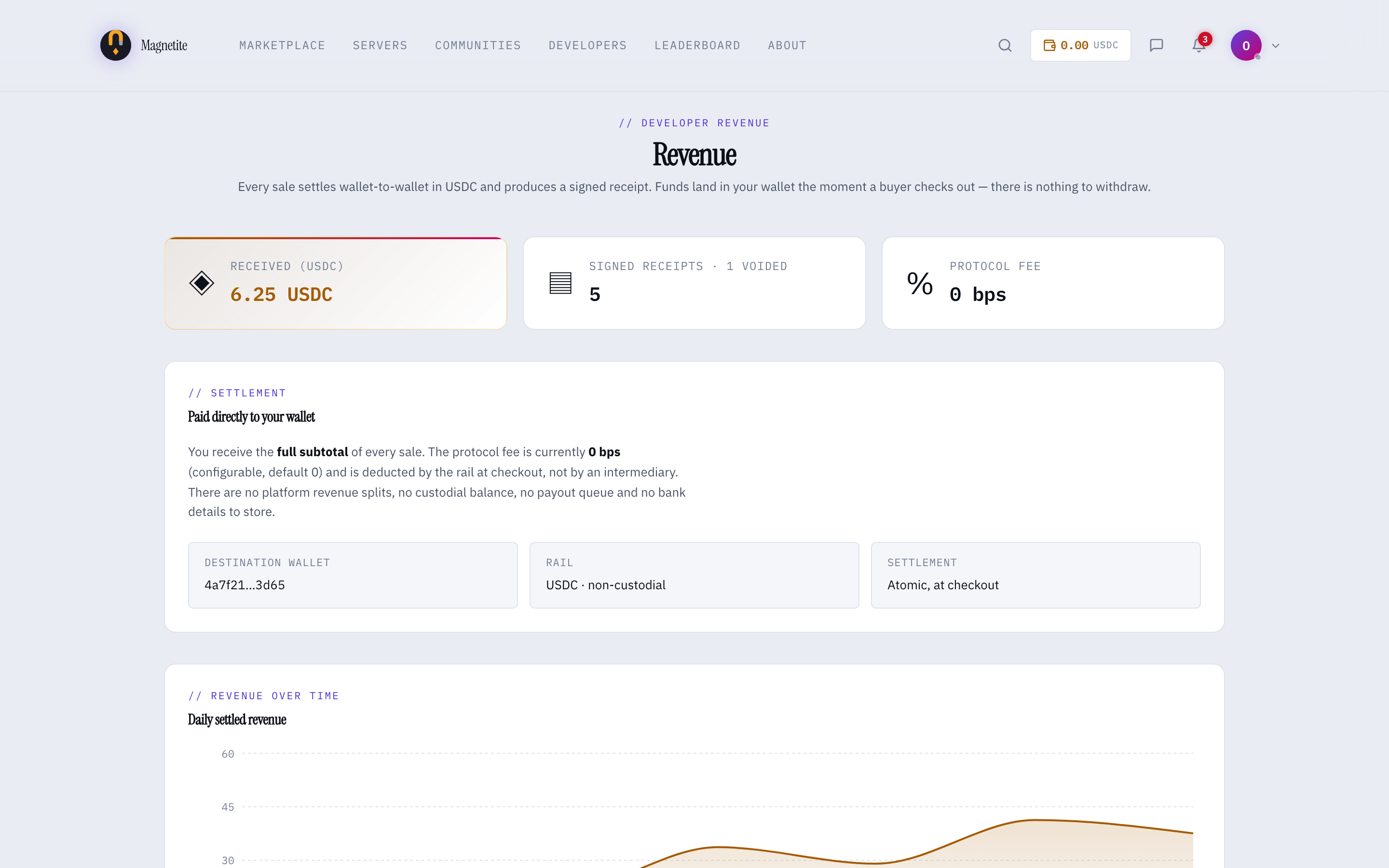
Task: Open the Magnetite home link text
Action: 164,45
